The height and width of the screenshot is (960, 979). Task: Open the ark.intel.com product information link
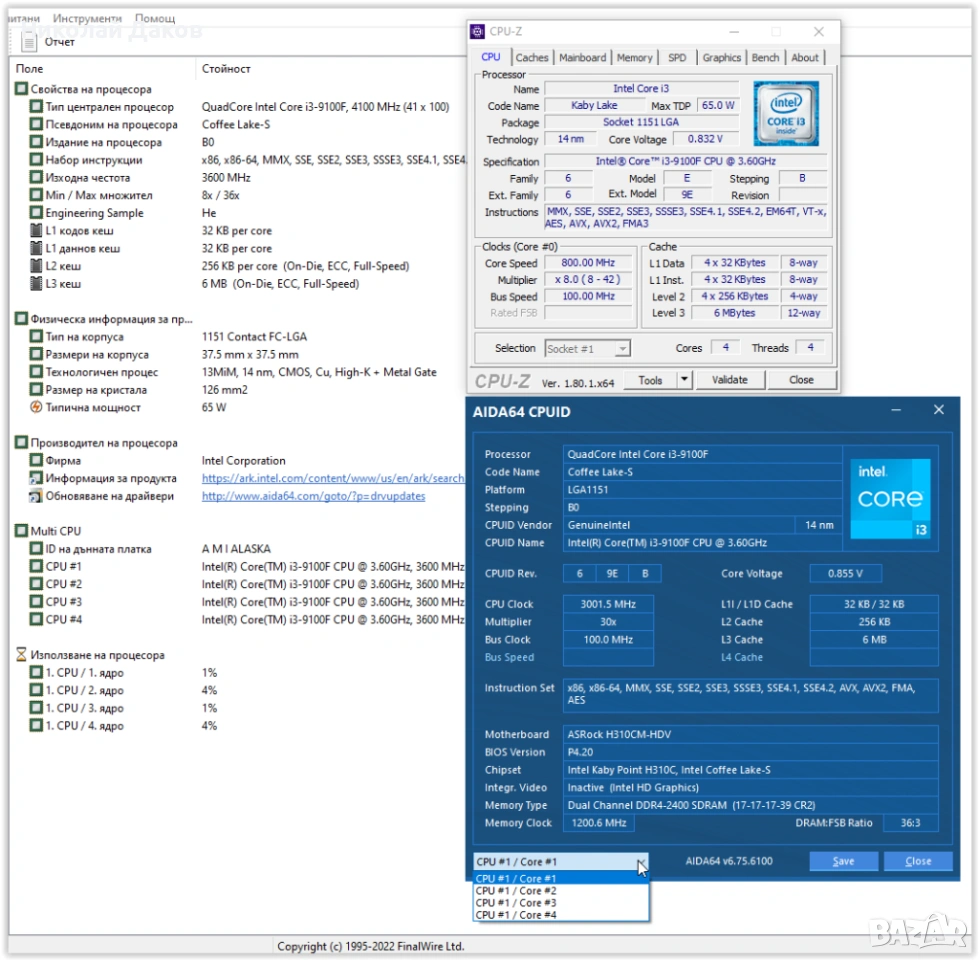pos(333,479)
